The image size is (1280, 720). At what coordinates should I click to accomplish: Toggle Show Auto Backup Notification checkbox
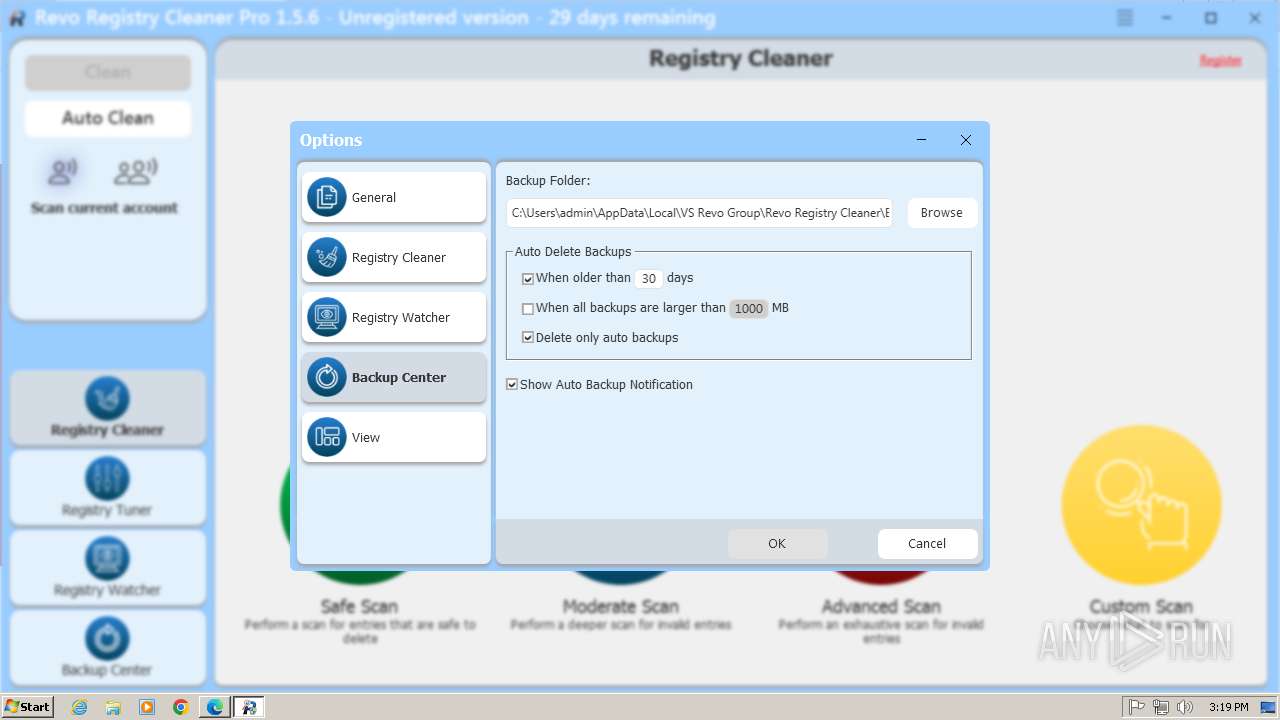512,384
